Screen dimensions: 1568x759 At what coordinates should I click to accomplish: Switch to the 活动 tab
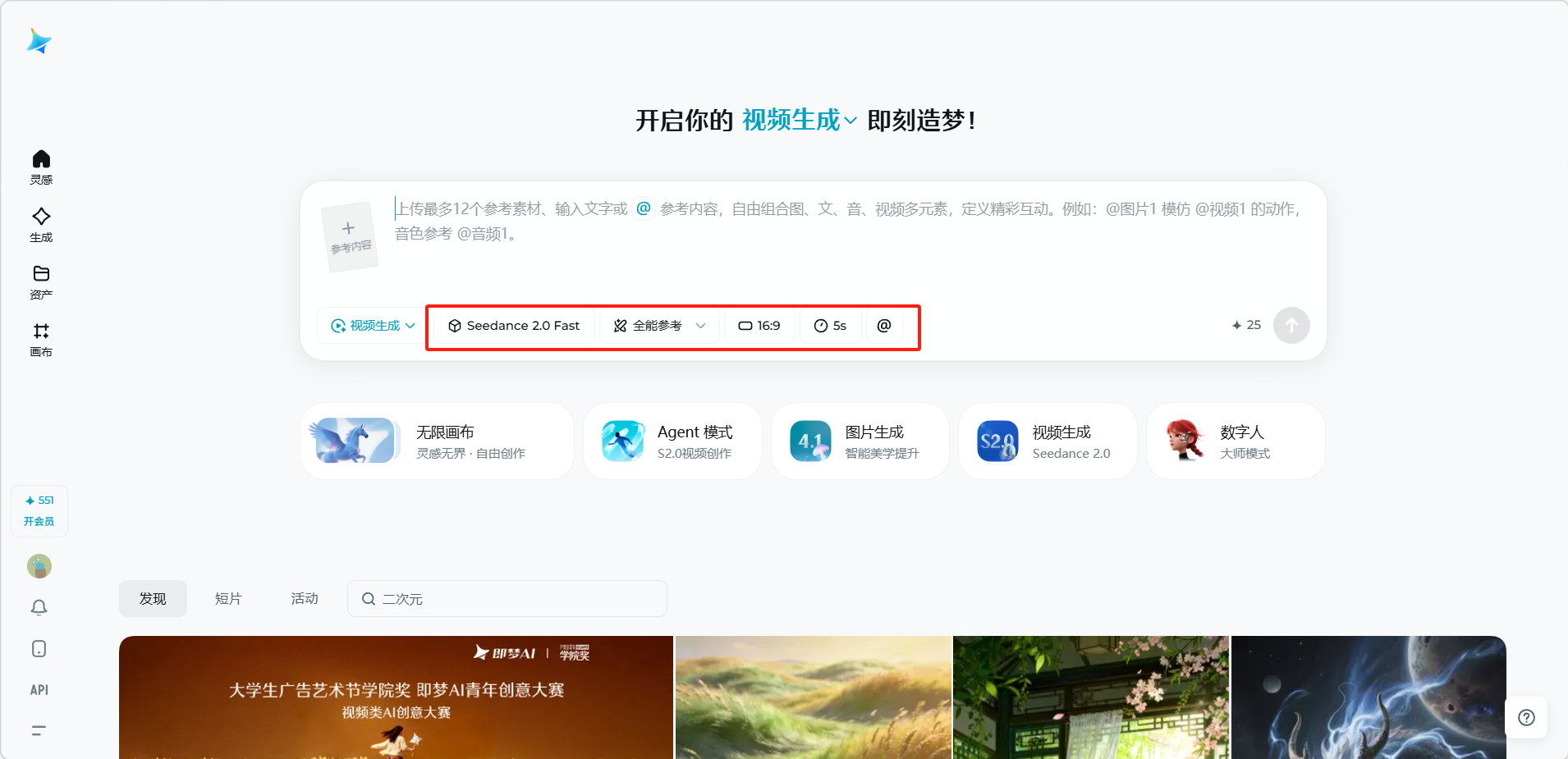(305, 599)
